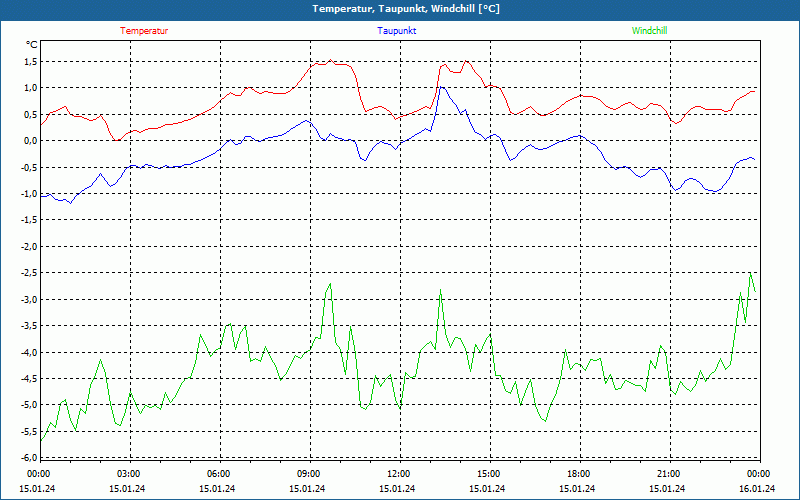Click the 21:00 time label on x-axis
Screen dimensions: 800x500
[668, 474]
